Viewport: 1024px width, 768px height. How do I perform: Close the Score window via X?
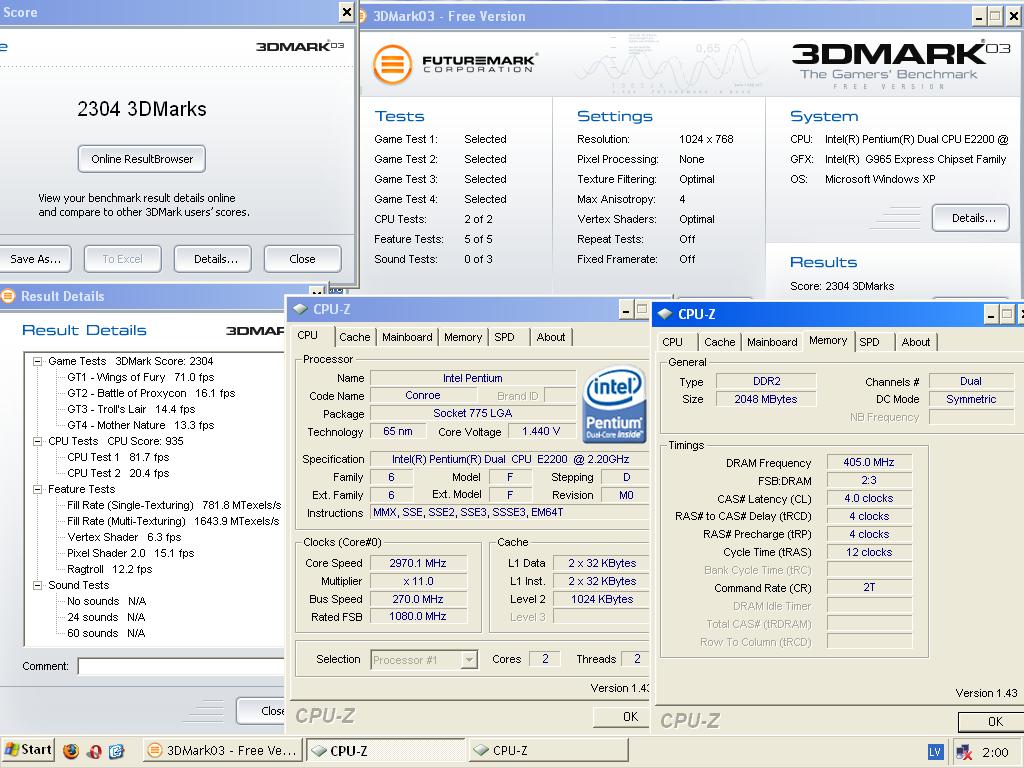(347, 12)
